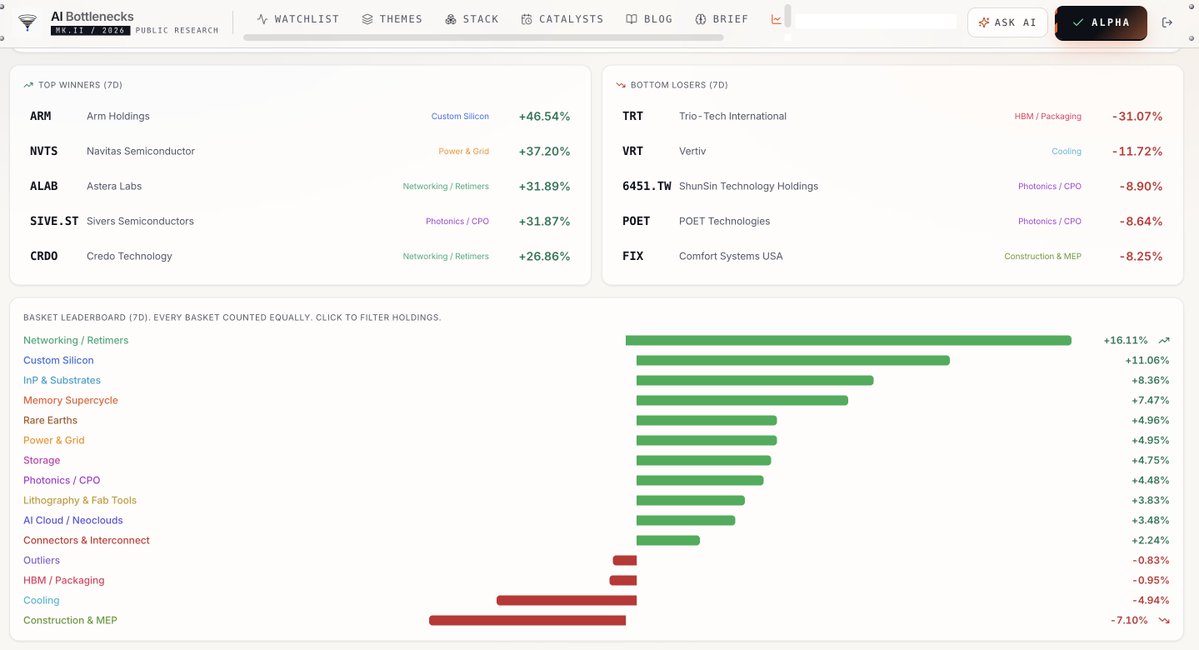Click the Cooling tag on Vertiv row
This screenshot has width=1199, height=650.
[x=1066, y=151]
